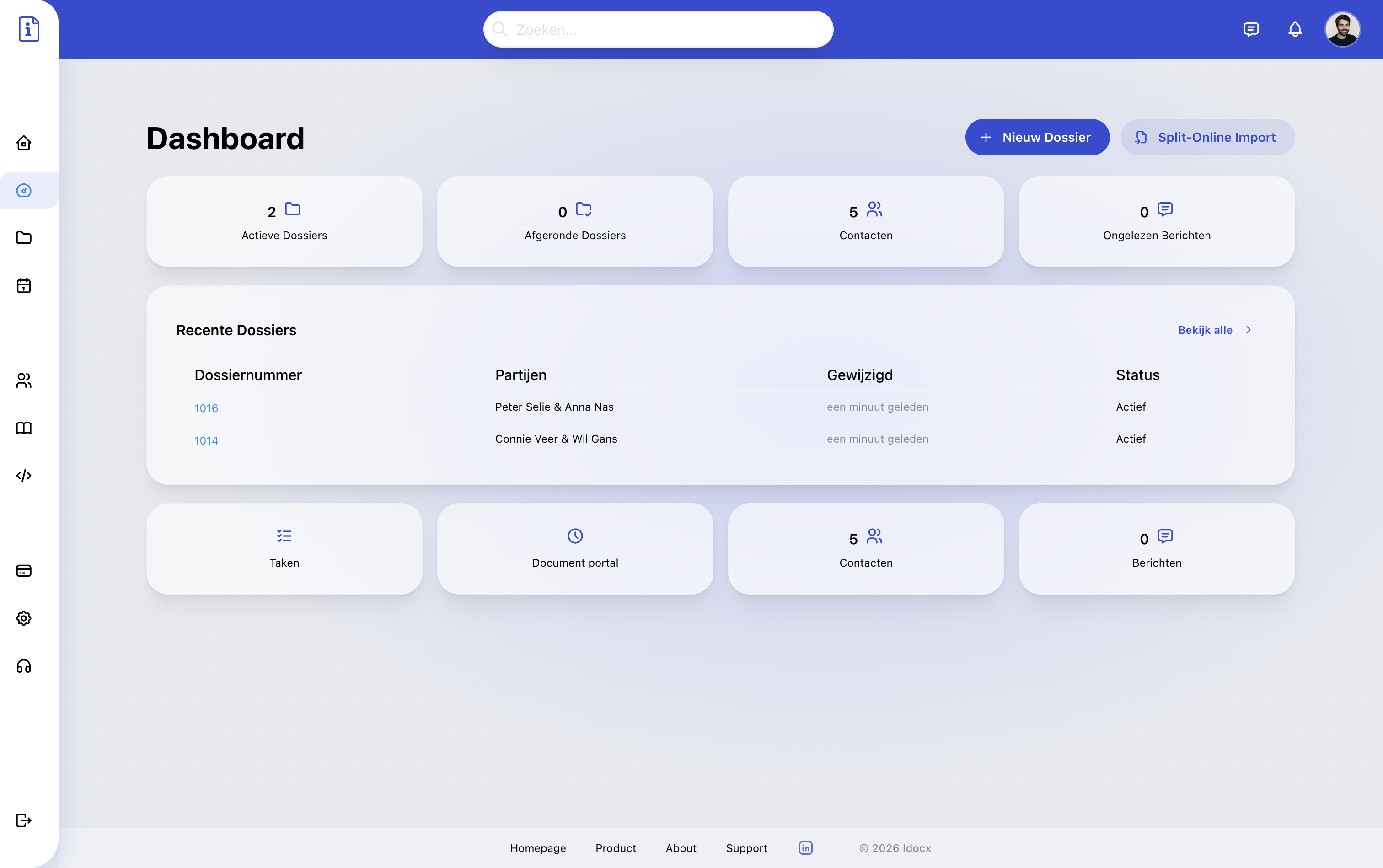
Task: Open the user profile avatar
Action: 1342,29
